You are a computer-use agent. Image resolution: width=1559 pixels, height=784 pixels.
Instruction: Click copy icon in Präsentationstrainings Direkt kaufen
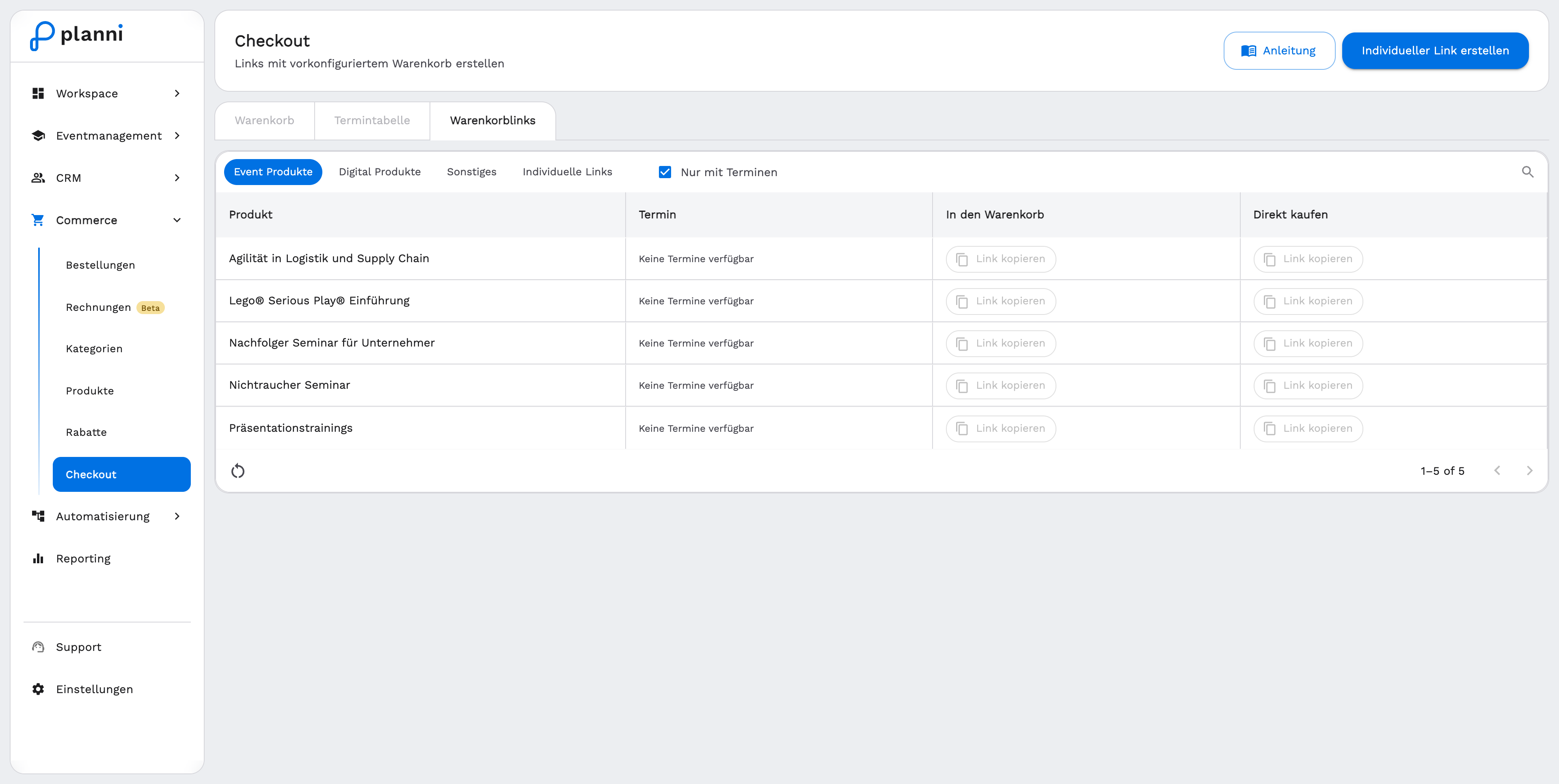[1270, 428]
